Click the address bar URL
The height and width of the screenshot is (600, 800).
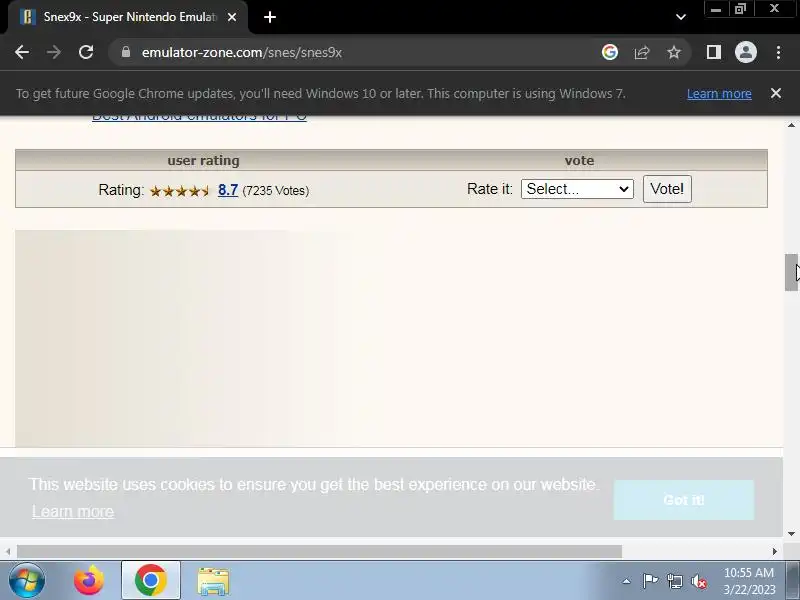(x=242, y=52)
